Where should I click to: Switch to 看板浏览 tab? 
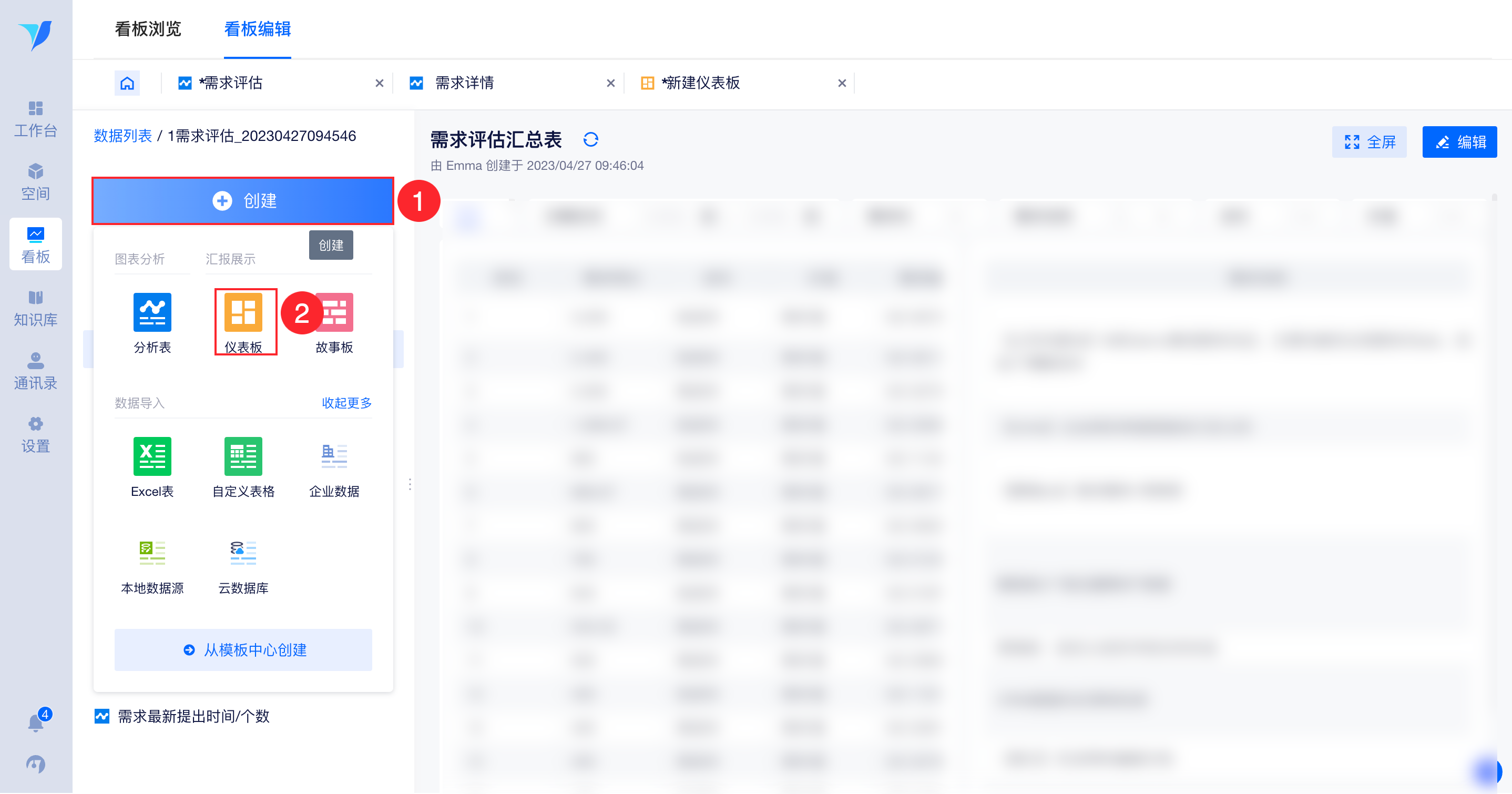(148, 29)
